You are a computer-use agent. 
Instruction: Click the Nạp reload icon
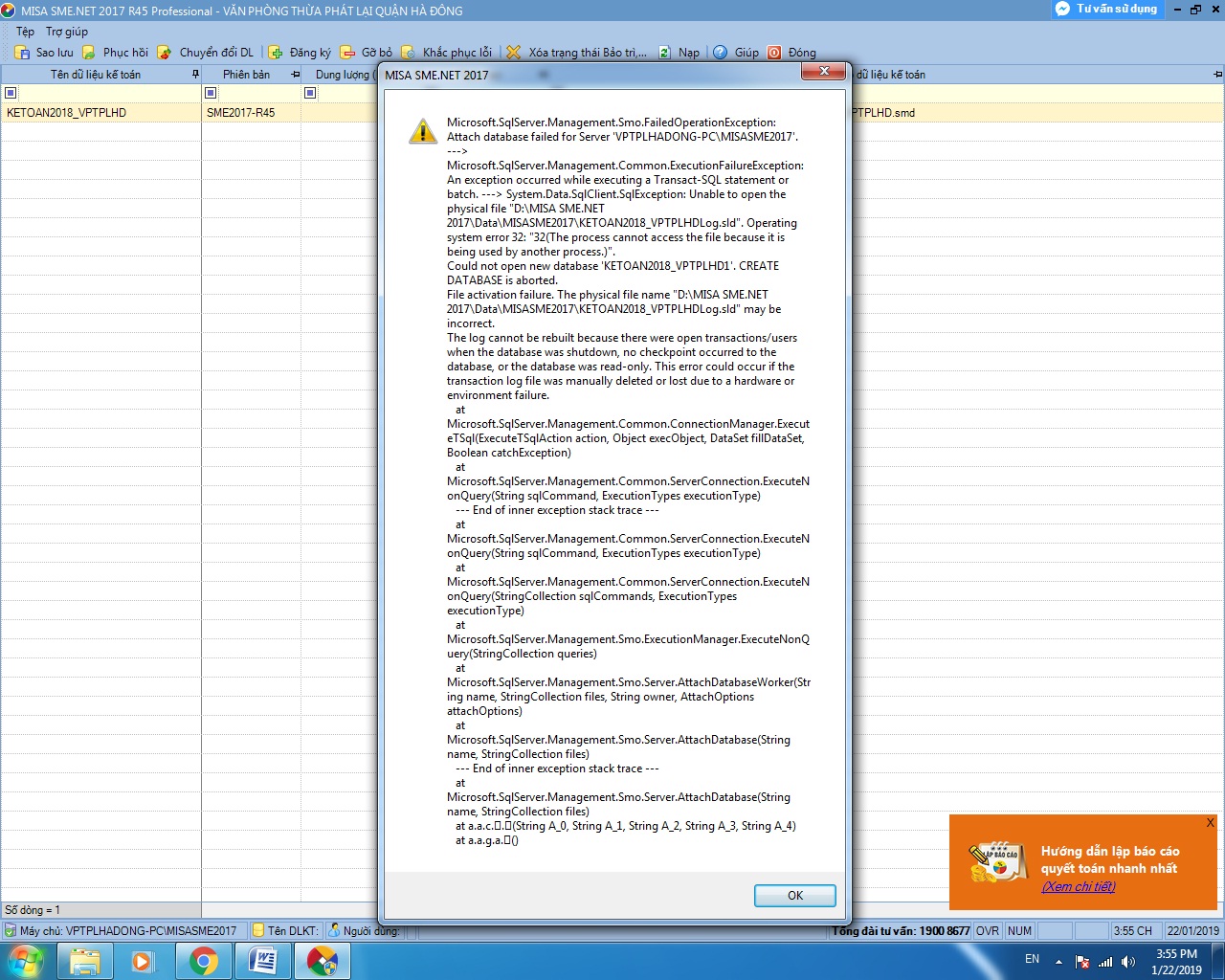click(x=665, y=53)
